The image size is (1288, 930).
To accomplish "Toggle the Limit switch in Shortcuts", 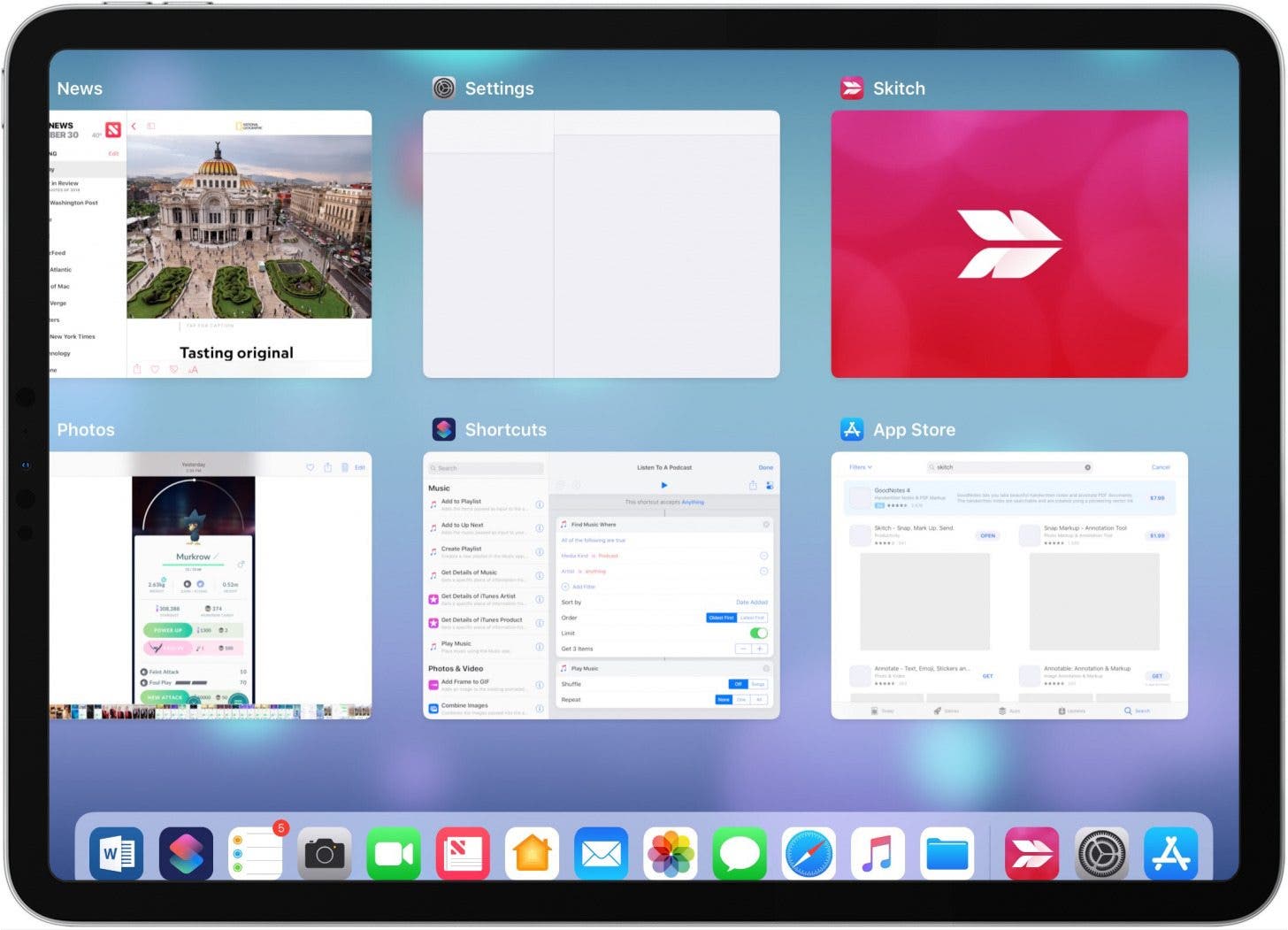I will pos(759,633).
